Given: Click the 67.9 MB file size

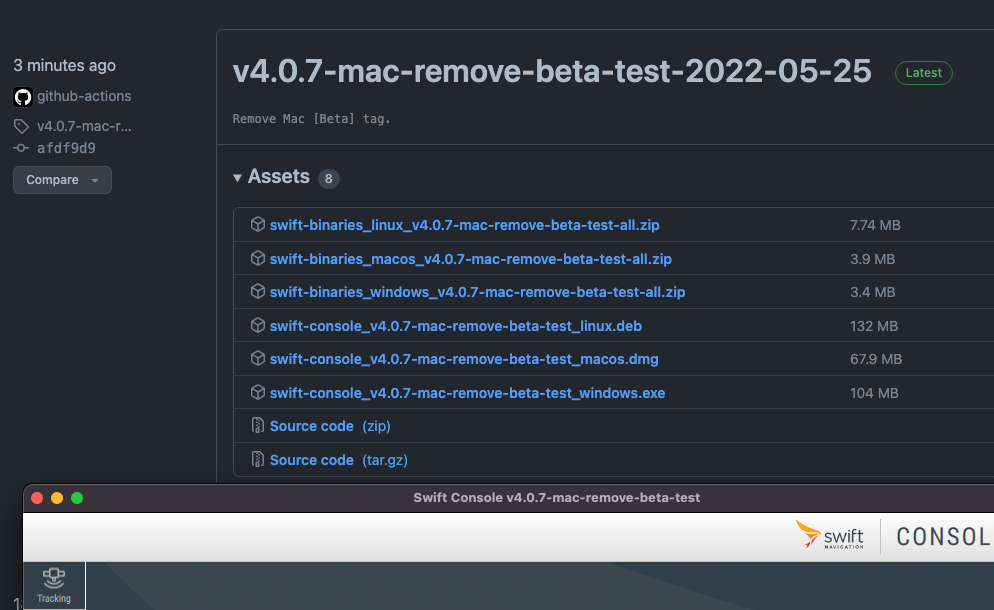Looking at the screenshot, I should pyautogui.click(x=875, y=359).
